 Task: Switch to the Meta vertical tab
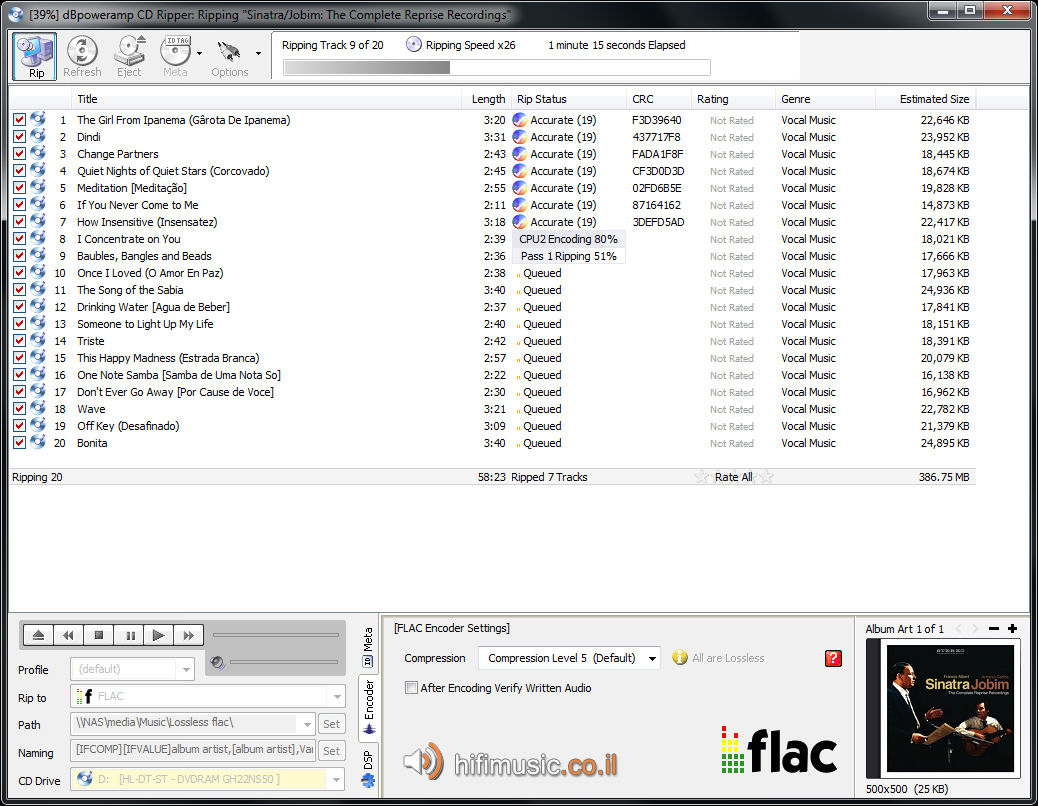tap(368, 647)
